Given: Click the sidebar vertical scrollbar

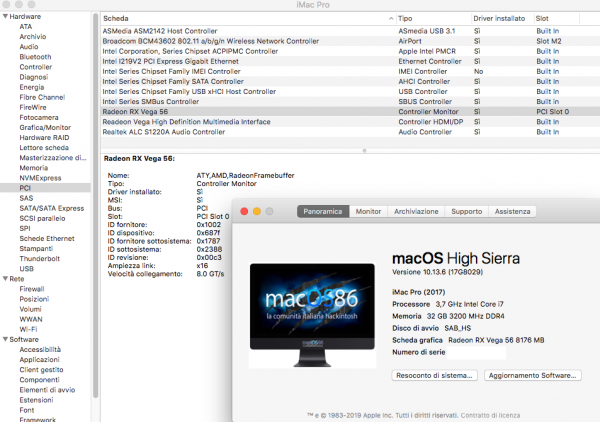Looking at the screenshot, I should click(95, 206).
